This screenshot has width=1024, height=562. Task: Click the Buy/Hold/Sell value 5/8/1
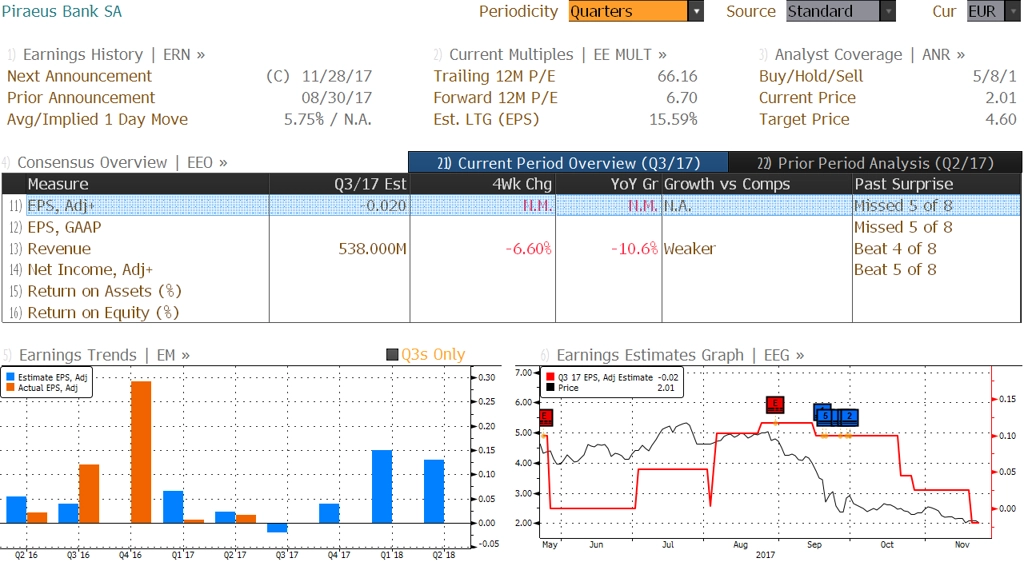[995, 76]
